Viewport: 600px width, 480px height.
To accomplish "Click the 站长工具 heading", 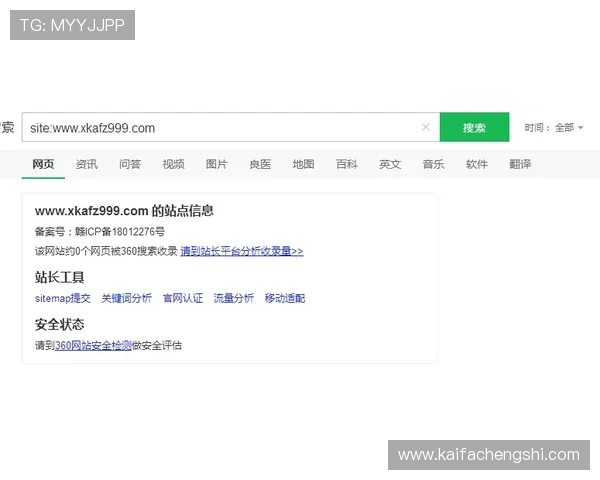I will (59, 277).
